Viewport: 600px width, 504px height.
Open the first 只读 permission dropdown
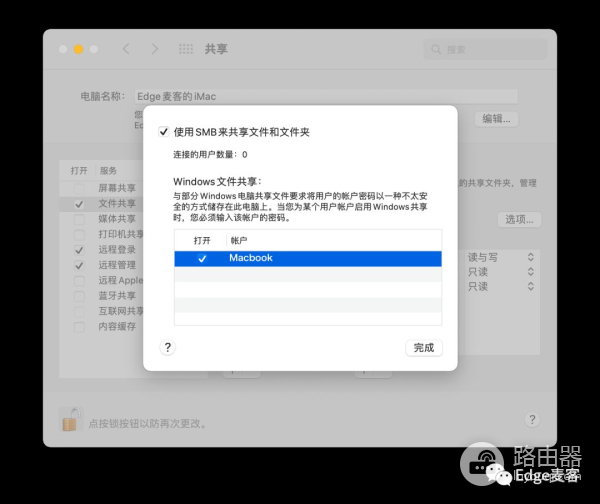(x=501, y=272)
